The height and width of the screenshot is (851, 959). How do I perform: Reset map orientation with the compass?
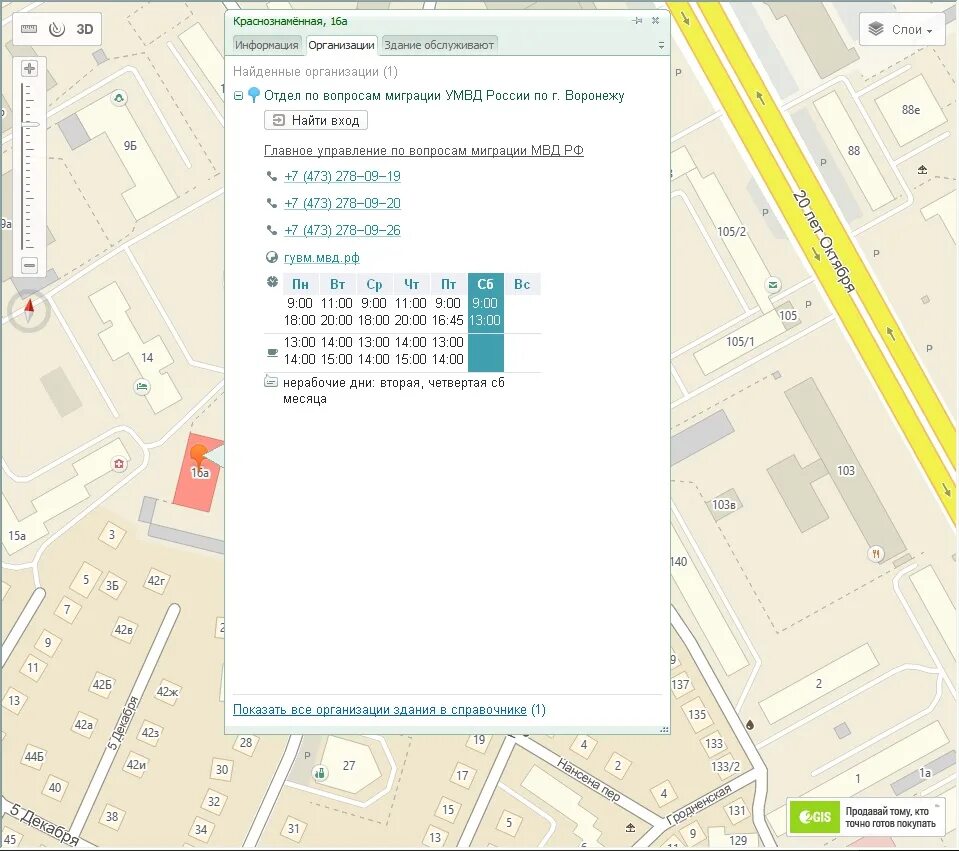29,311
